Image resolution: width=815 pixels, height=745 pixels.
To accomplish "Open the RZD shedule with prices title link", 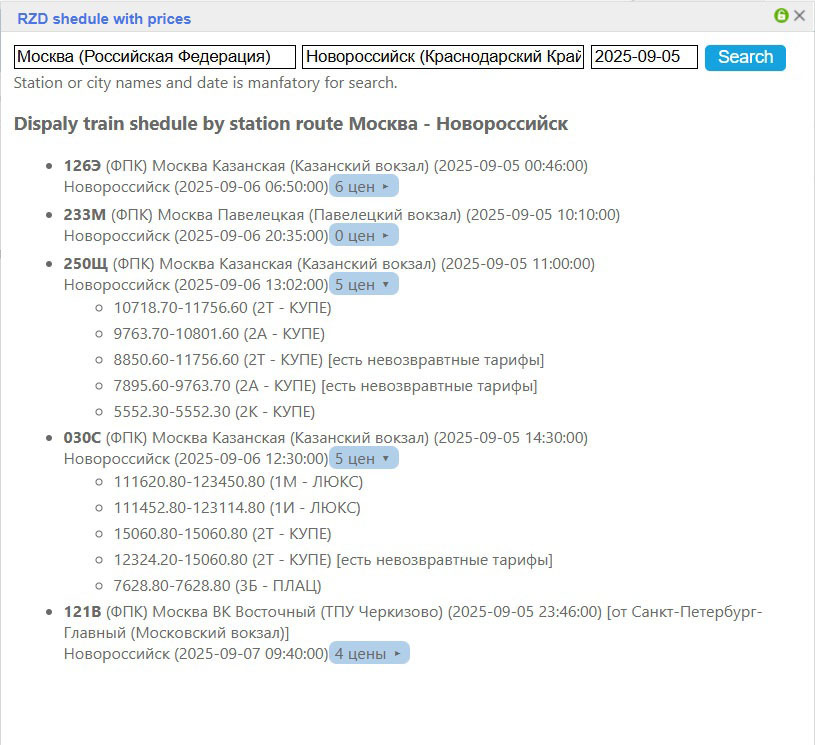I will [x=104, y=19].
